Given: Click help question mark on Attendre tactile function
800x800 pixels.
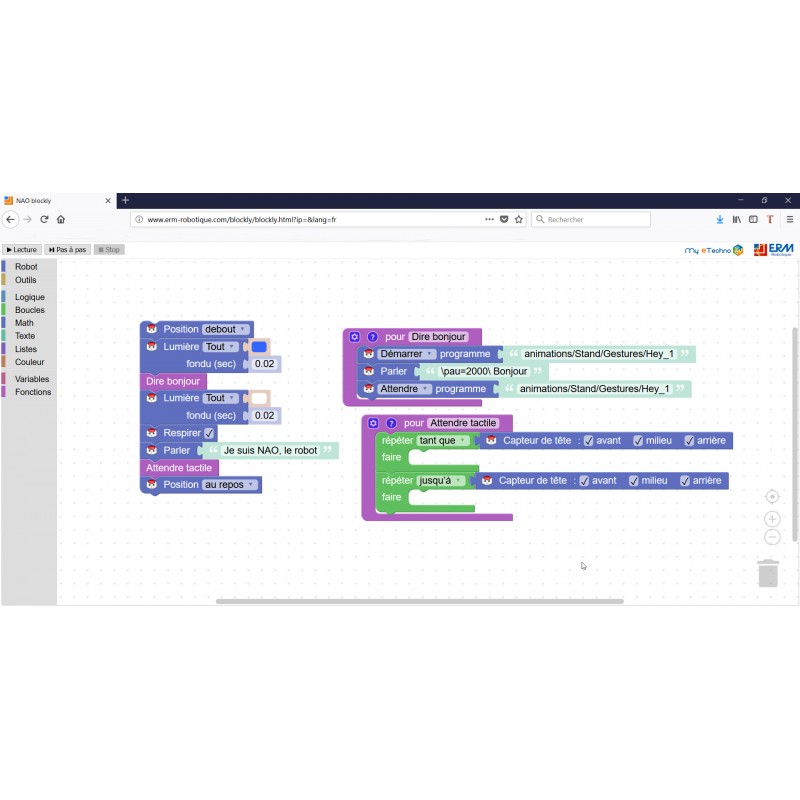Looking at the screenshot, I should tap(391, 423).
